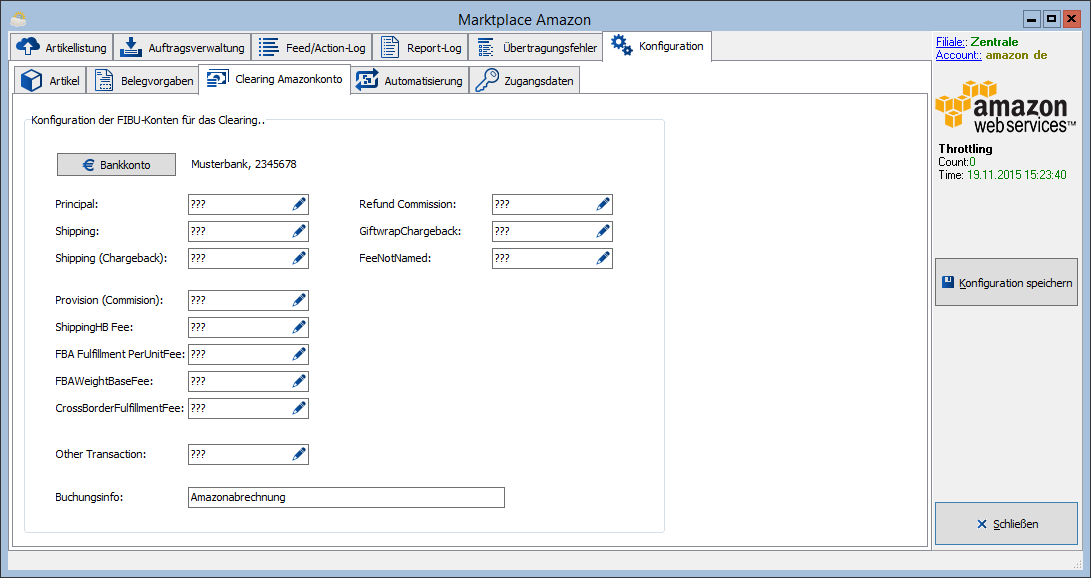This screenshot has width=1091, height=578.
Task: Edit Shipping (Chargeback) via pencil icon
Action: (x=299, y=259)
